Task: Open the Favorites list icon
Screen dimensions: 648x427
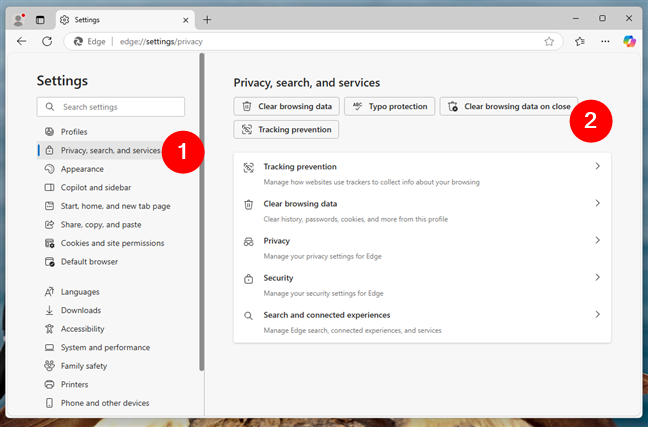Action: (x=580, y=41)
